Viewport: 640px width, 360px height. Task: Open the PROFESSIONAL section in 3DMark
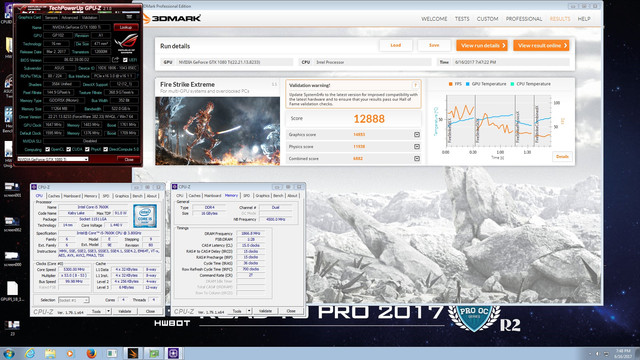coord(524,19)
